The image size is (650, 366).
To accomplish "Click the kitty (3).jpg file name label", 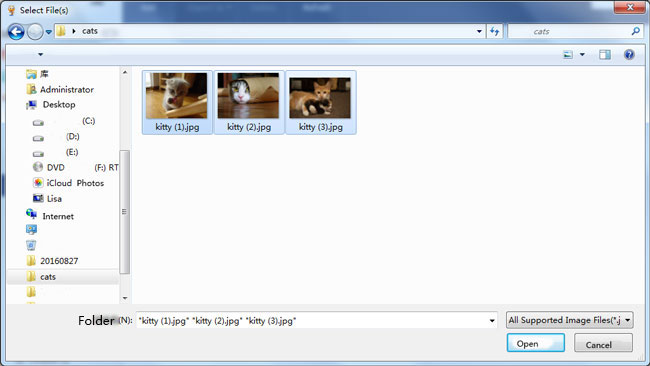I will pyautogui.click(x=320, y=127).
